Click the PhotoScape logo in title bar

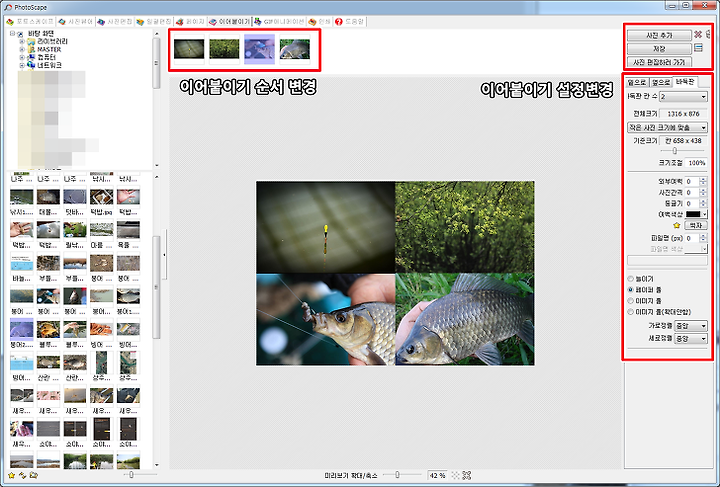pyautogui.click(x=8, y=7)
